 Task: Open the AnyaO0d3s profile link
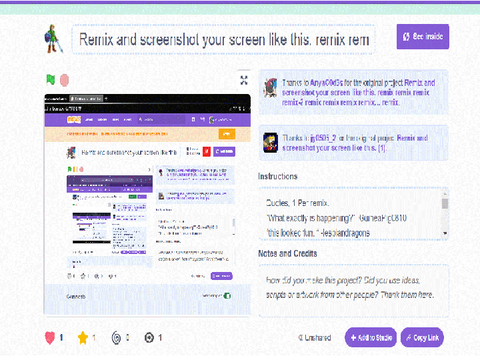pyautogui.click(x=326, y=83)
